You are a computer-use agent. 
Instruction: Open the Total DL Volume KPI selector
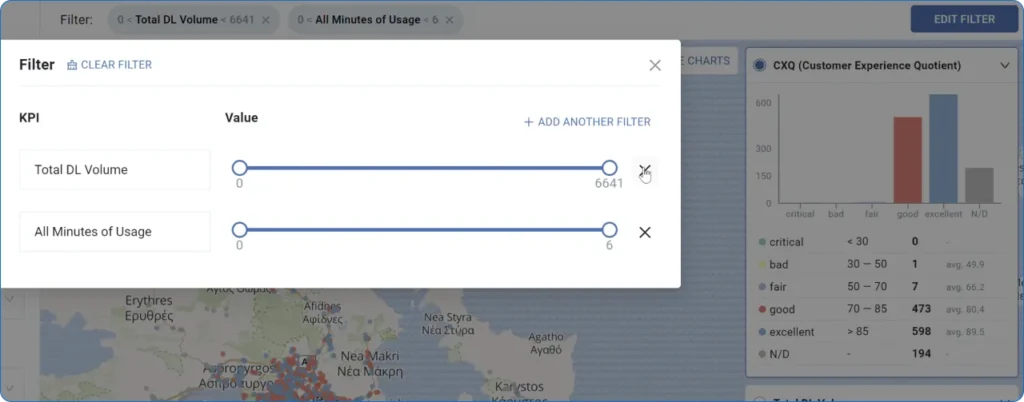(115, 170)
